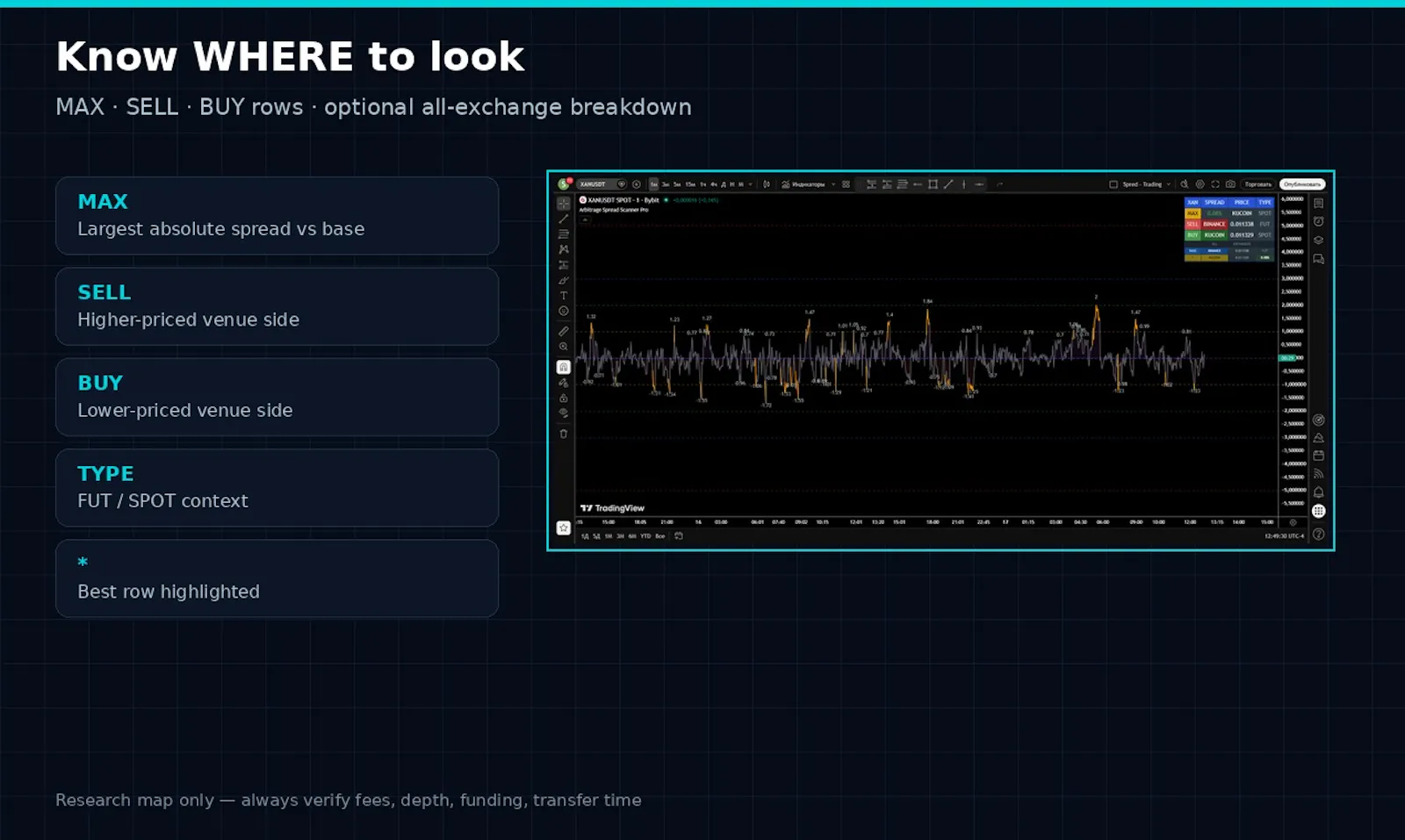Toggle fullscreen mode icon
The width and height of the screenshot is (1405, 840).
(1215, 184)
